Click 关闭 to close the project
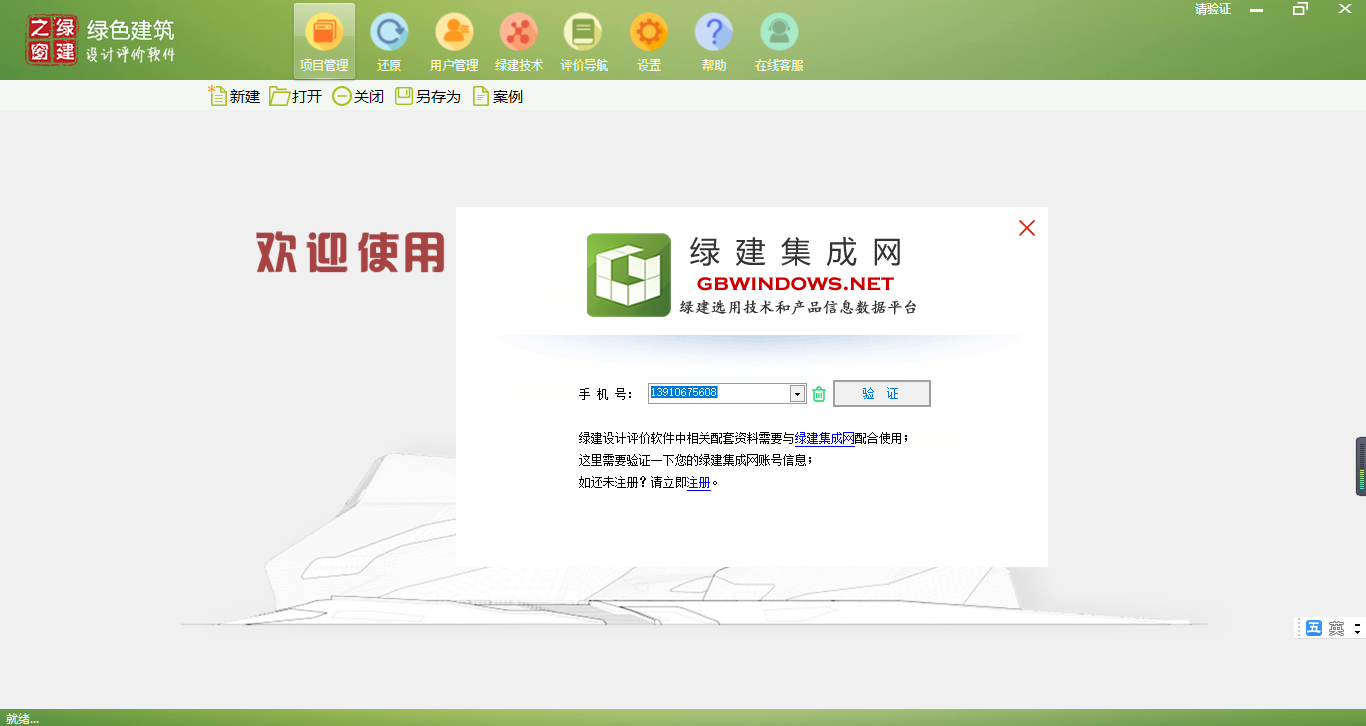1366x726 pixels. tap(358, 96)
